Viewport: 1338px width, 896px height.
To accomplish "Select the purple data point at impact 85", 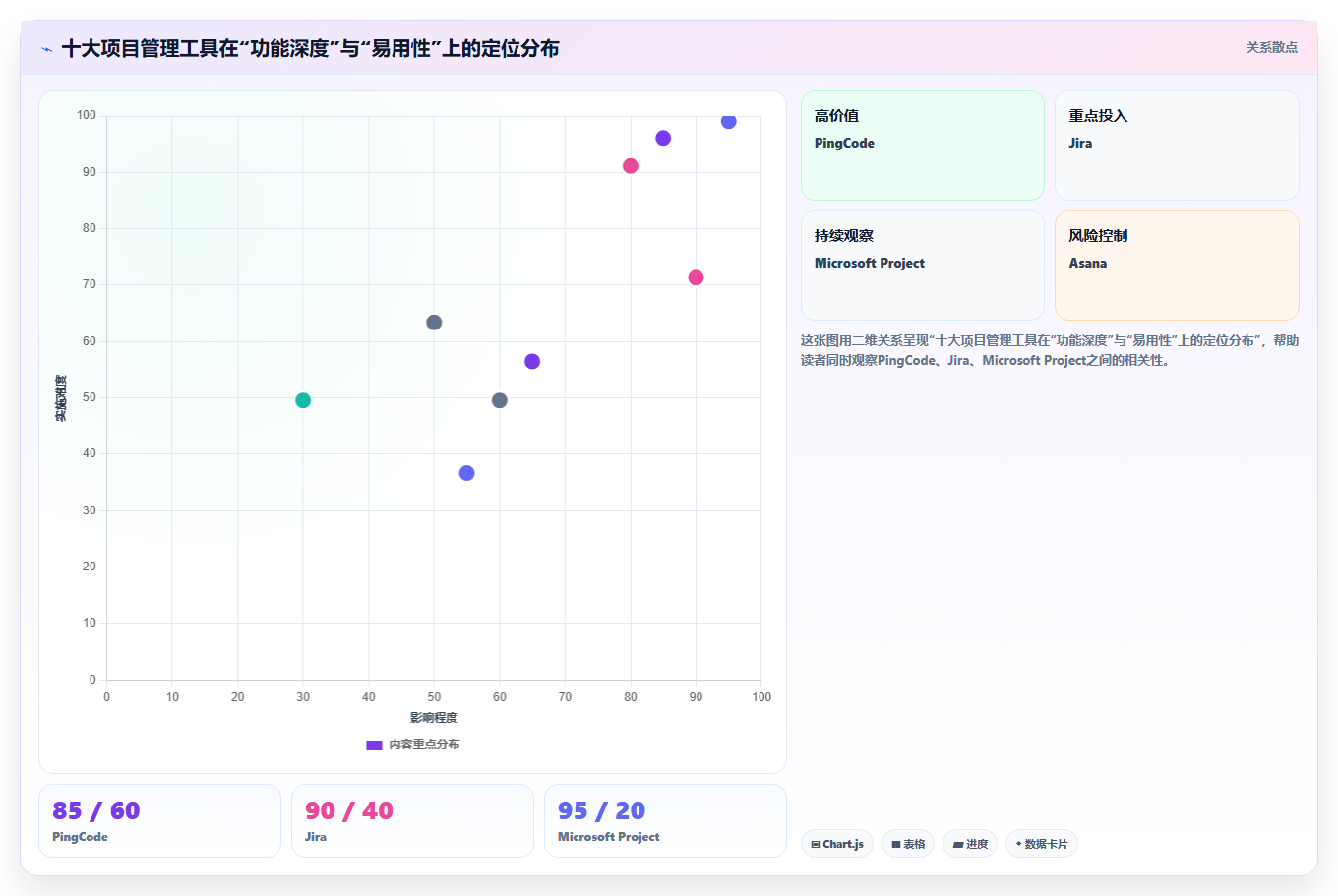I will coord(663,138).
